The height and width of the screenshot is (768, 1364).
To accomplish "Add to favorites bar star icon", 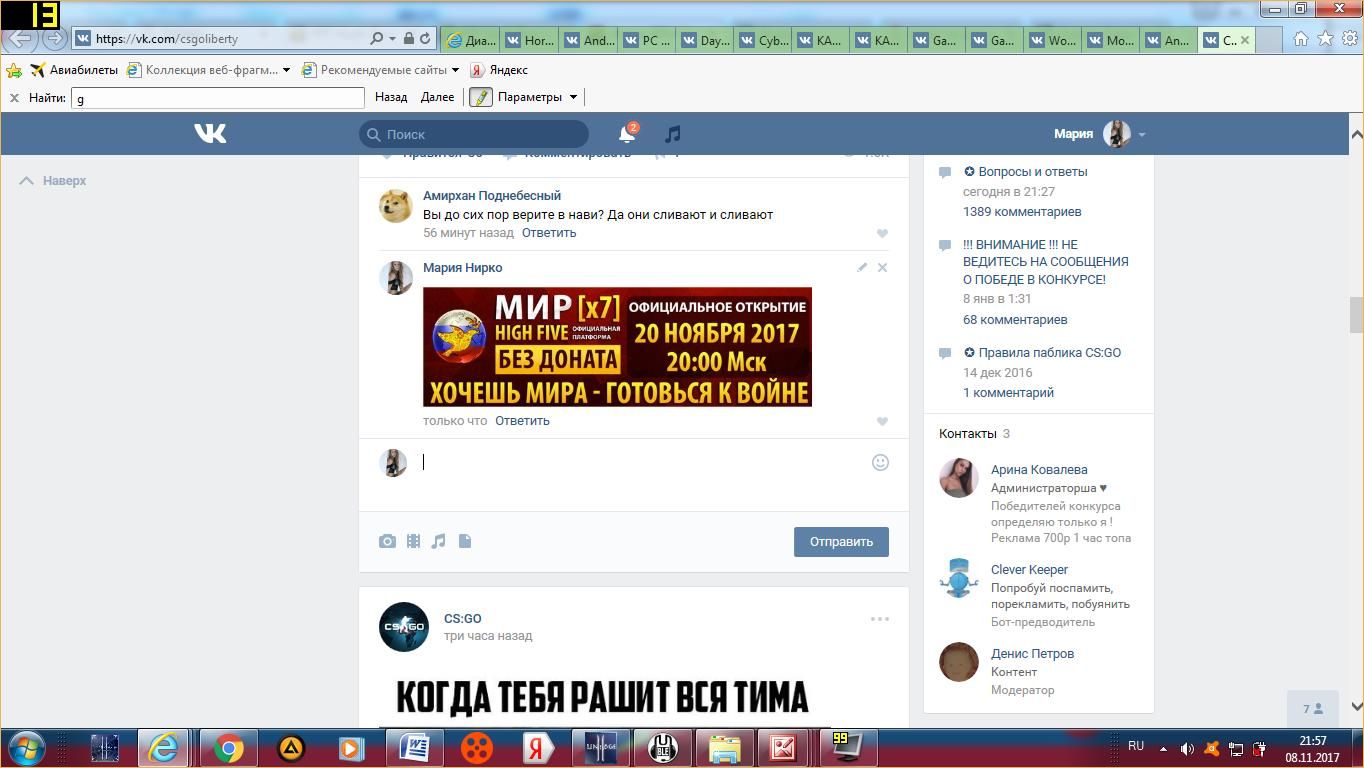I will pyautogui.click(x=14, y=70).
